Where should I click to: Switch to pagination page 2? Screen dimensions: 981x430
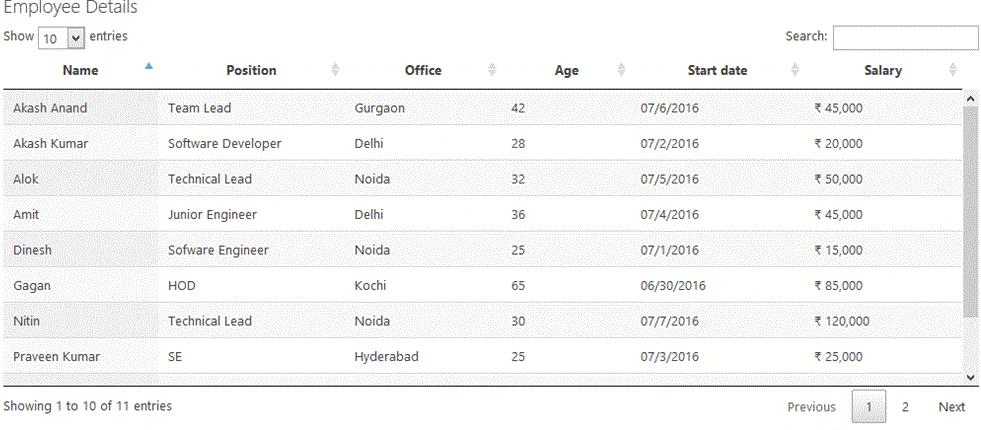(x=905, y=407)
